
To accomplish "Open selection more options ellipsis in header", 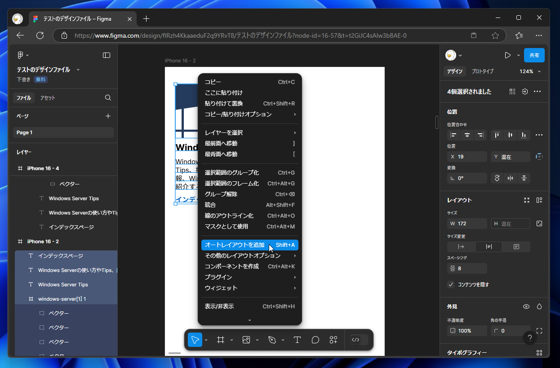I will click(x=538, y=92).
